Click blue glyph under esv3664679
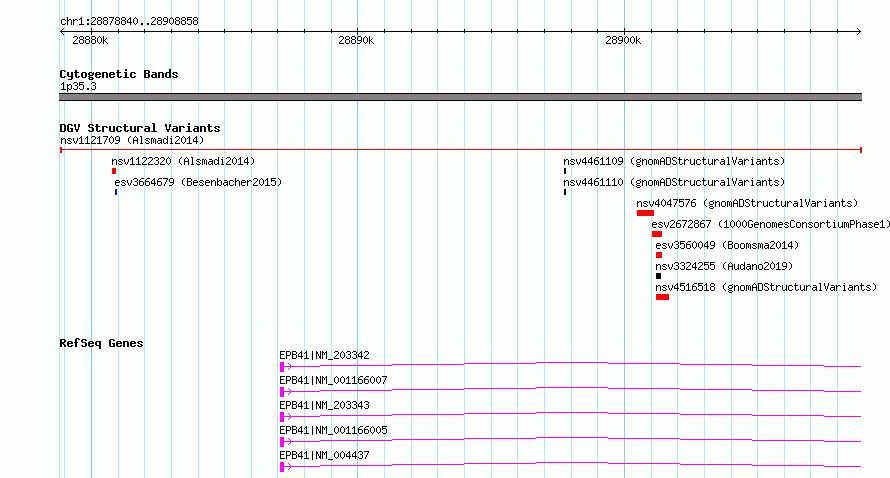The height and width of the screenshot is (478, 890). tap(116, 192)
